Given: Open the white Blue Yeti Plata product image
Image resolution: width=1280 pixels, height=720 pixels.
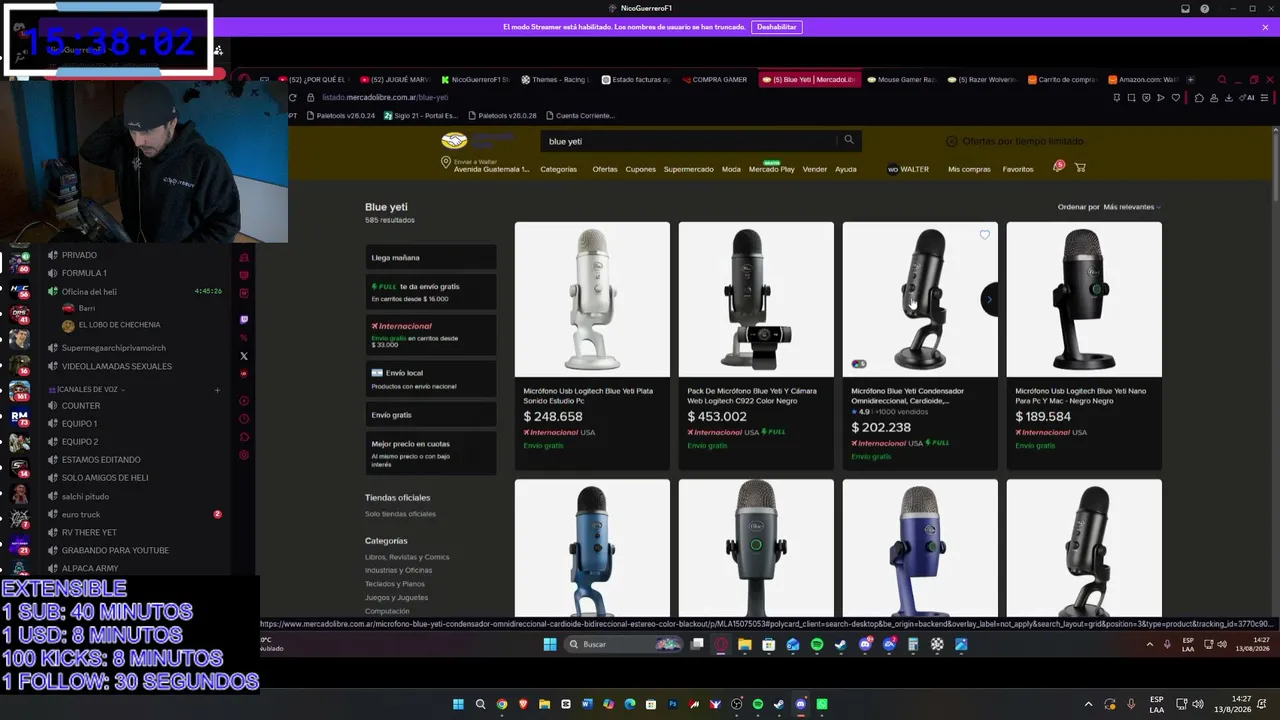Looking at the screenshot, I should click(592, 299).
